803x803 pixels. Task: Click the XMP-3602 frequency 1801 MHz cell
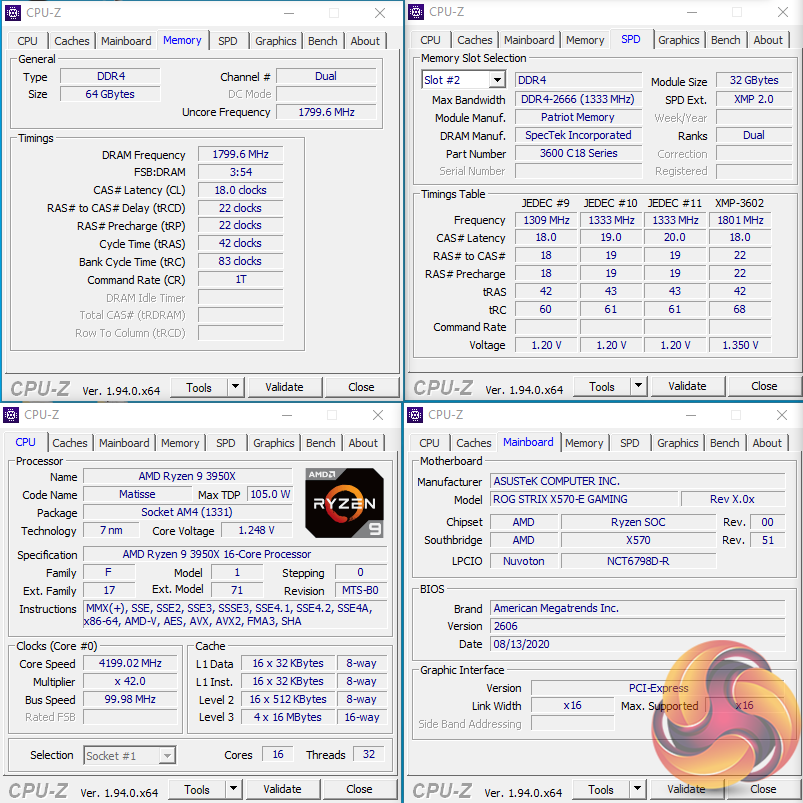(740, 220)
